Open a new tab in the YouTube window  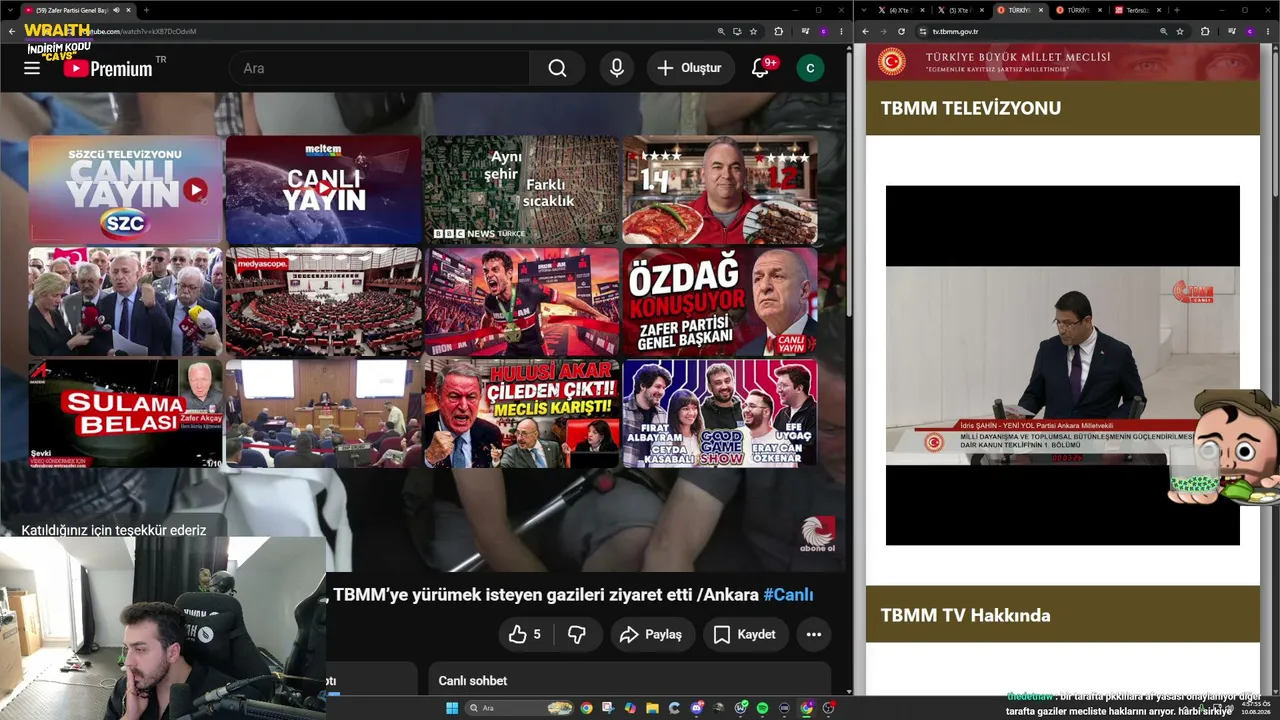pos(146,10)
